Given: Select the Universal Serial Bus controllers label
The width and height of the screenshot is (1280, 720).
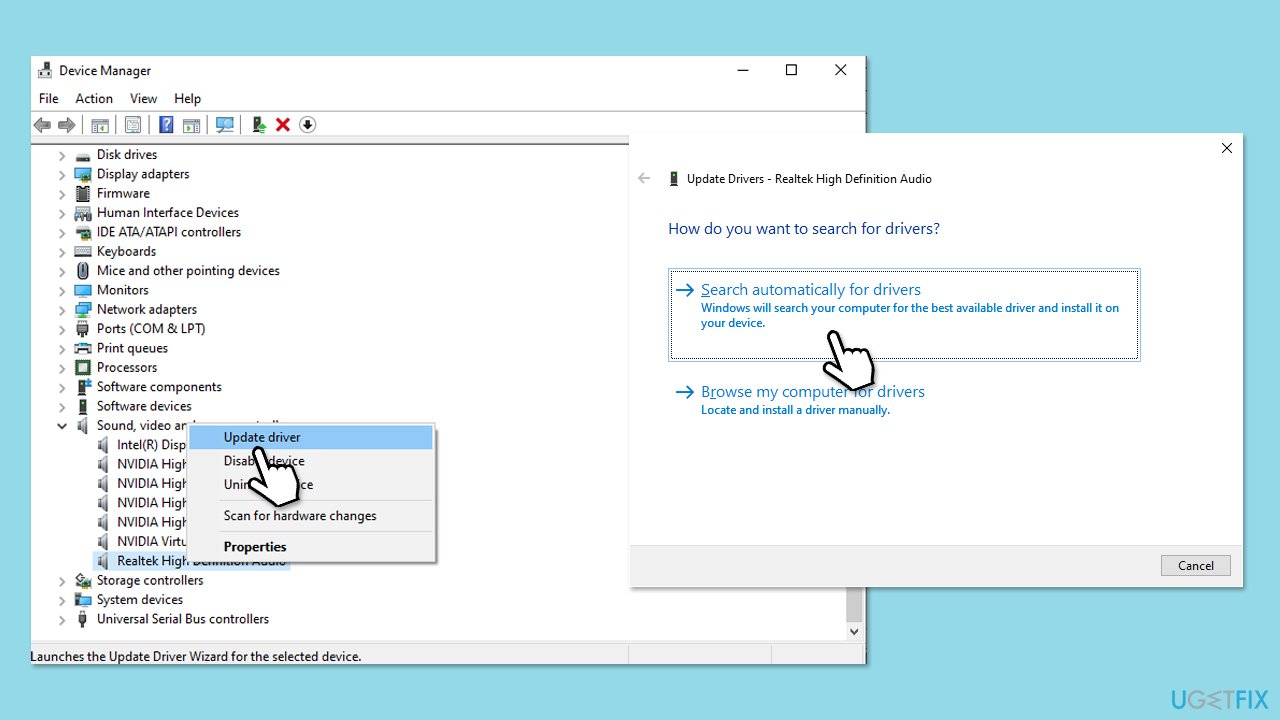Looking at the screenshot, I should (x=183, y=619).
